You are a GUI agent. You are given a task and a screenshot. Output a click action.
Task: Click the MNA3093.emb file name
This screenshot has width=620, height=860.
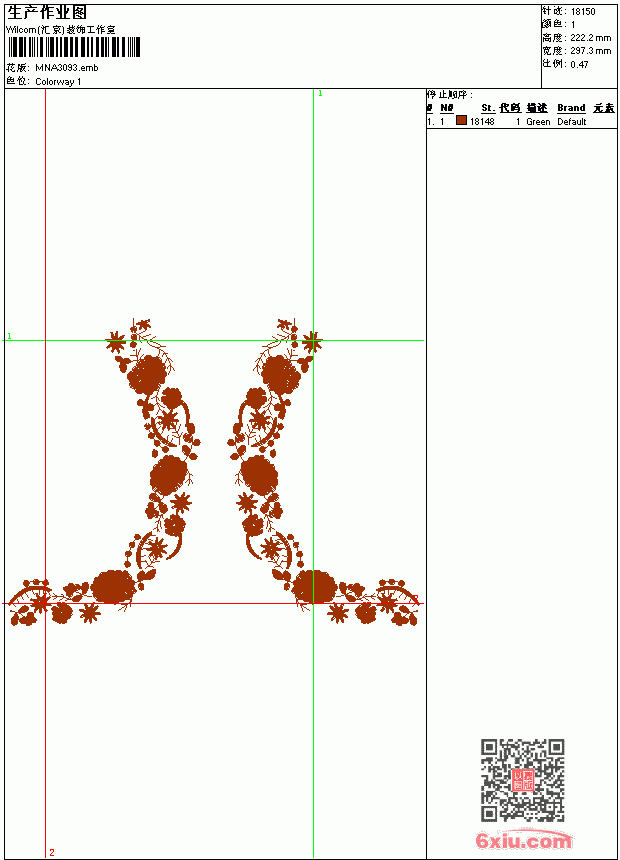pos(67,68)
